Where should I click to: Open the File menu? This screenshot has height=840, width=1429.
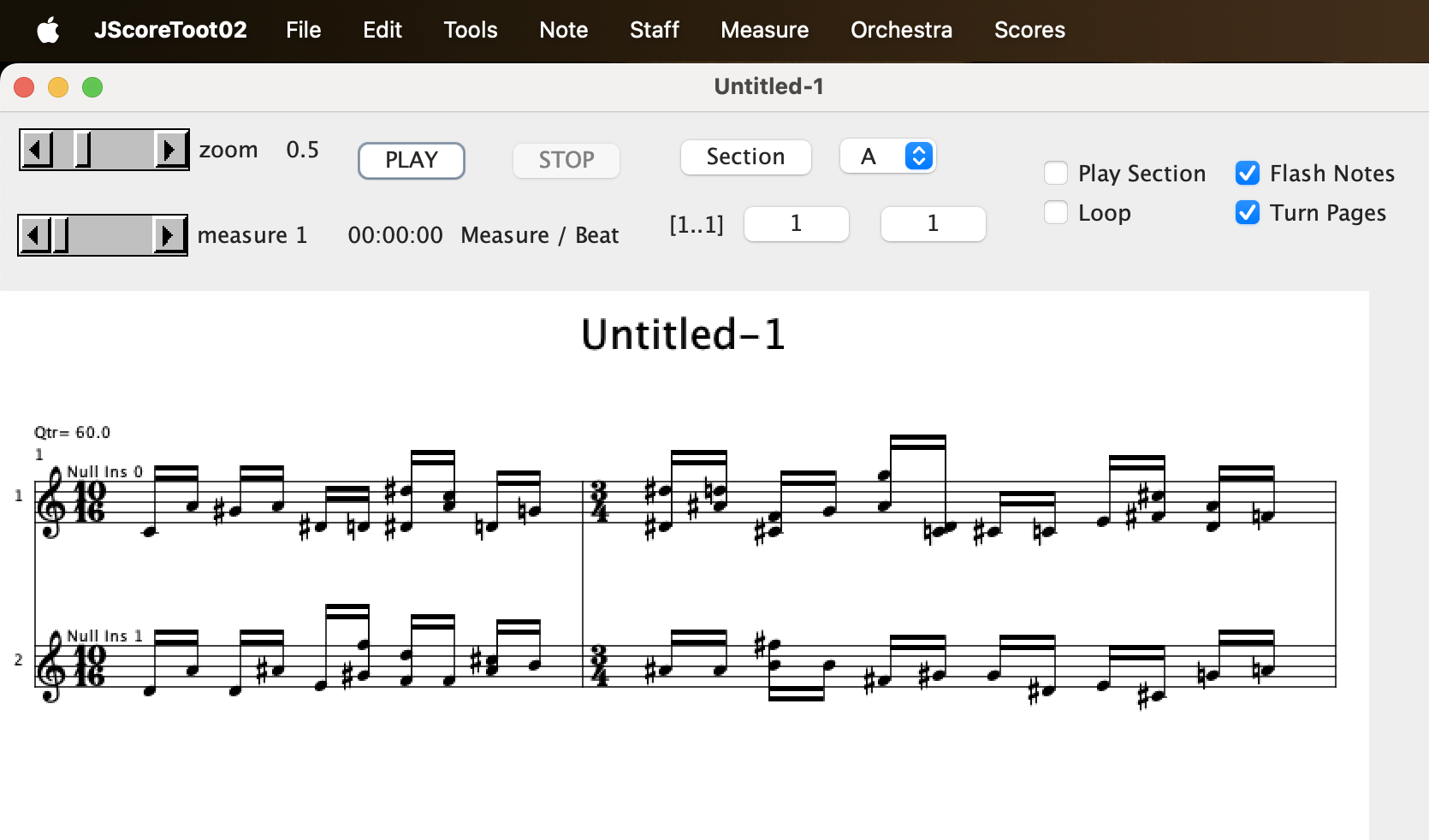(304, 30)
